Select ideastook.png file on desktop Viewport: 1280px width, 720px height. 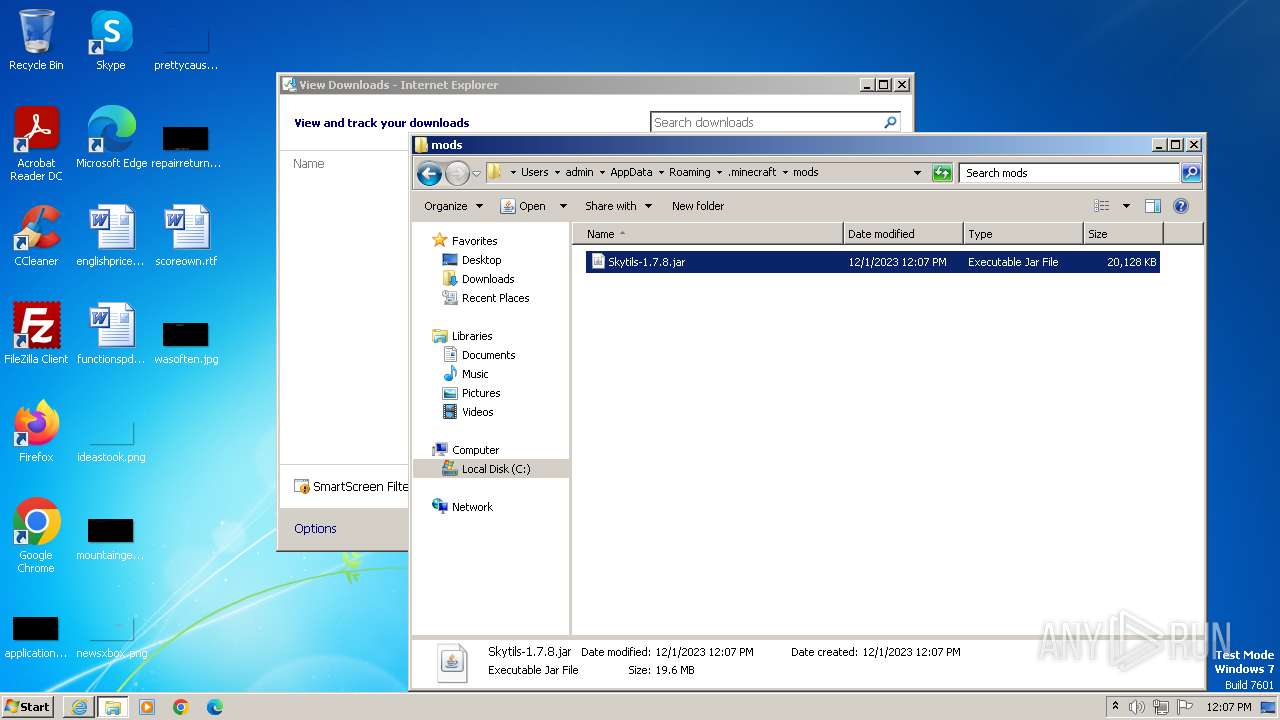[111, 440]
